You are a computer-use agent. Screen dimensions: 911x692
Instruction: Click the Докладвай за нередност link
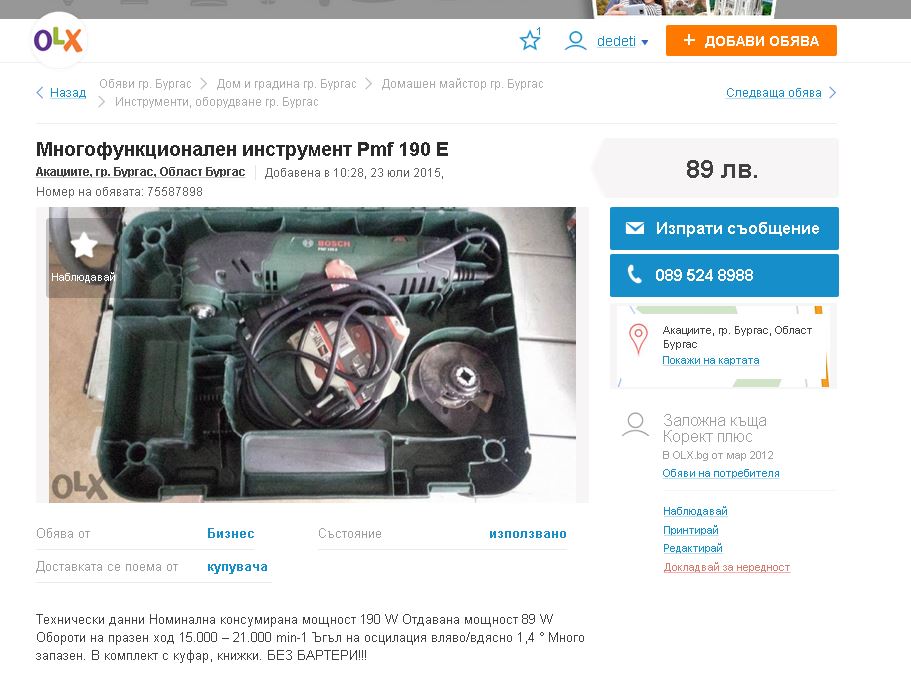[x=727, y=567]
